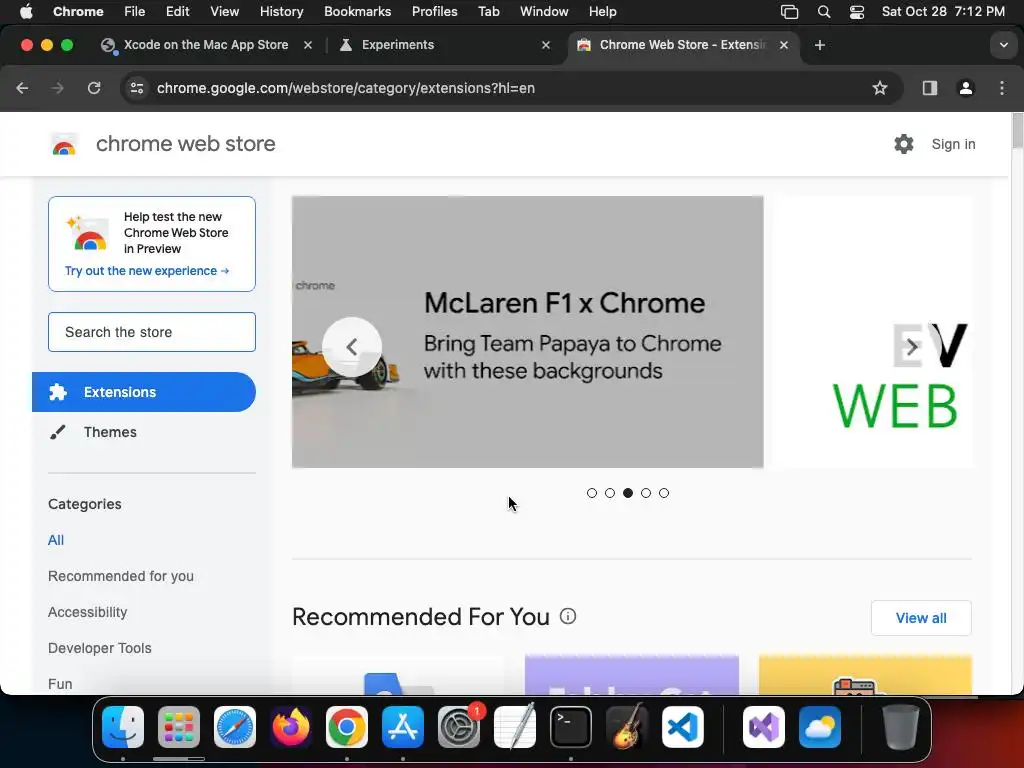Select the fifth carousel slide dot

click(x=664, y=493)
